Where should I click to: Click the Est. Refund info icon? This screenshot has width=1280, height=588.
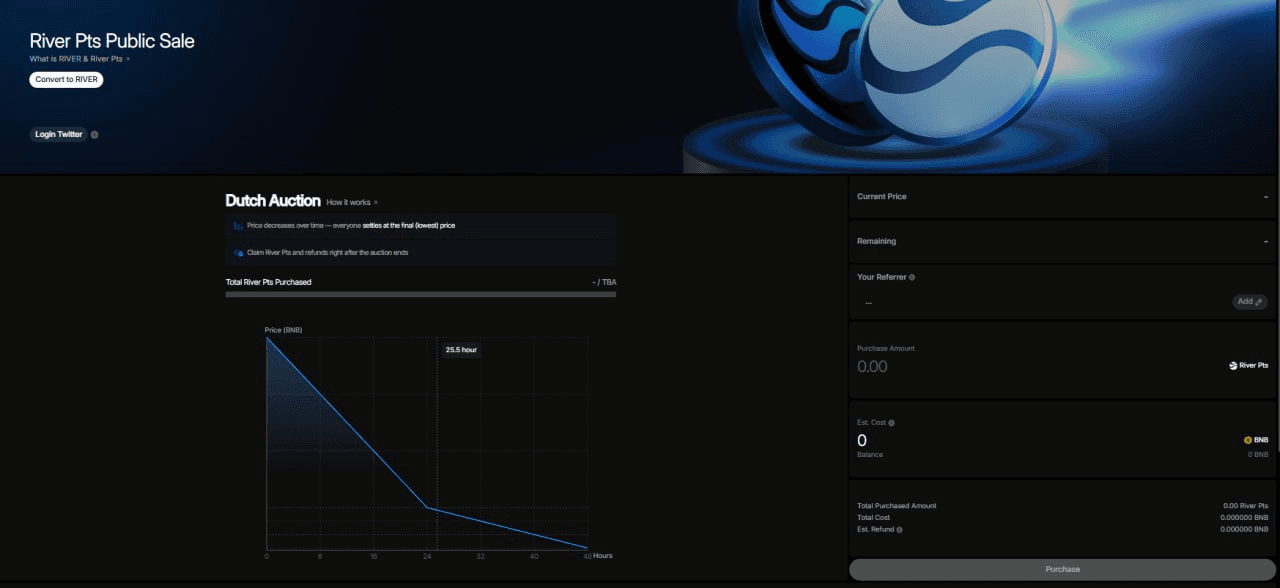[900, 529]
